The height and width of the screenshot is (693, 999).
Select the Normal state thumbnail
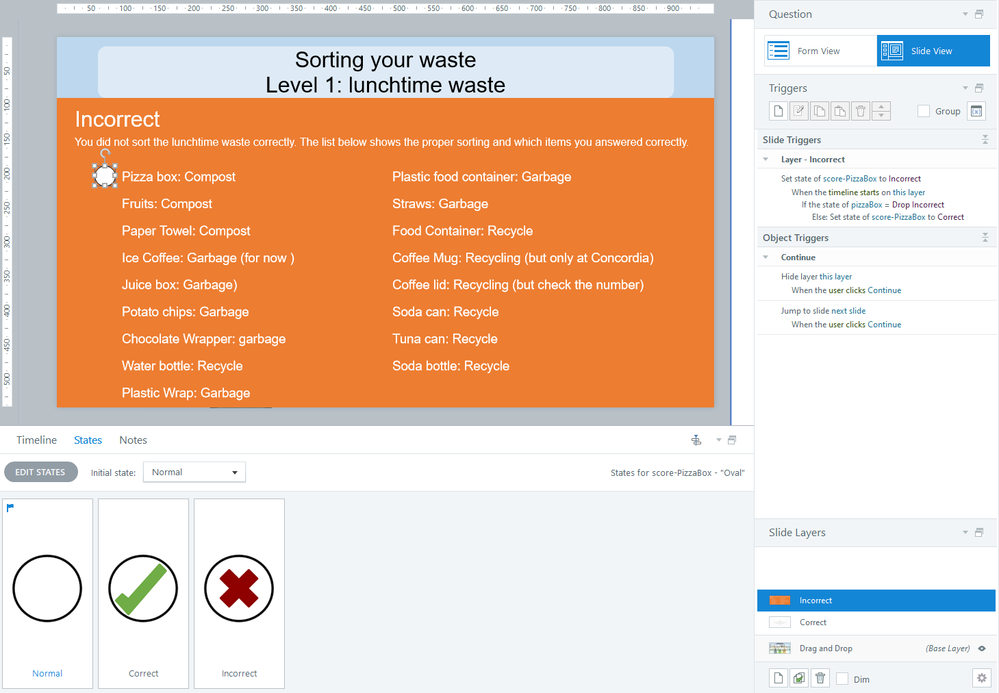tap(47, 593)
